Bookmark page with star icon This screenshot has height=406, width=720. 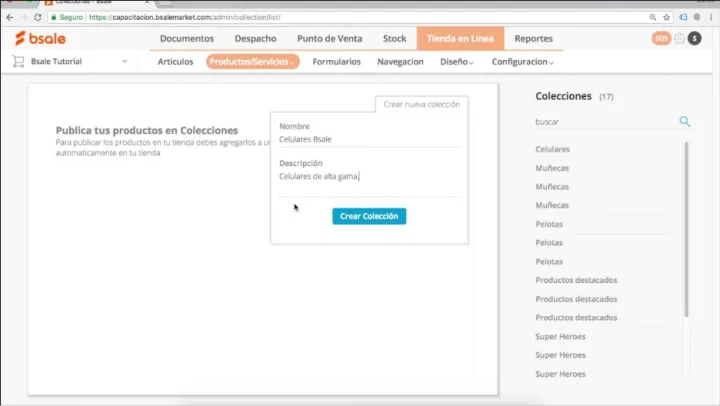666,17
